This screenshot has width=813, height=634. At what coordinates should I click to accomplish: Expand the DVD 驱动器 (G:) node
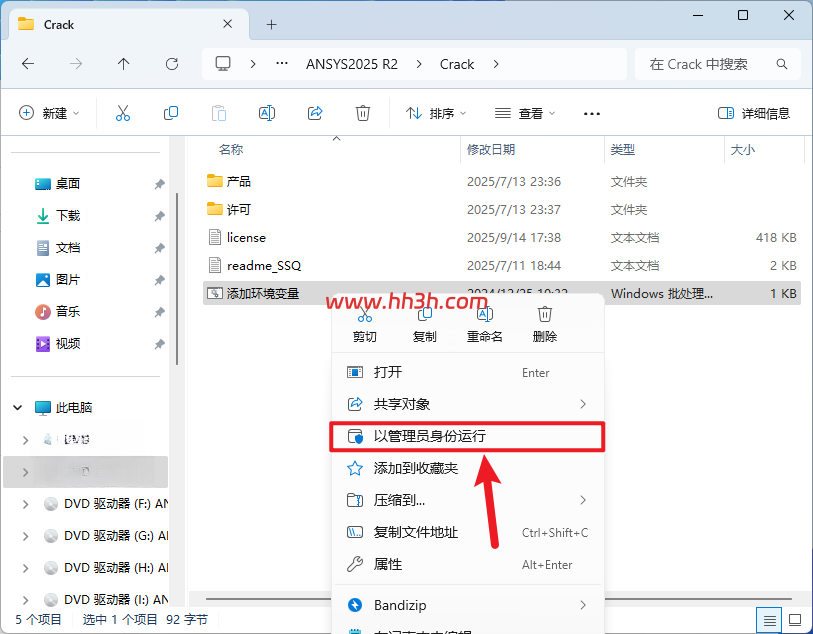[x=25, y=536]
